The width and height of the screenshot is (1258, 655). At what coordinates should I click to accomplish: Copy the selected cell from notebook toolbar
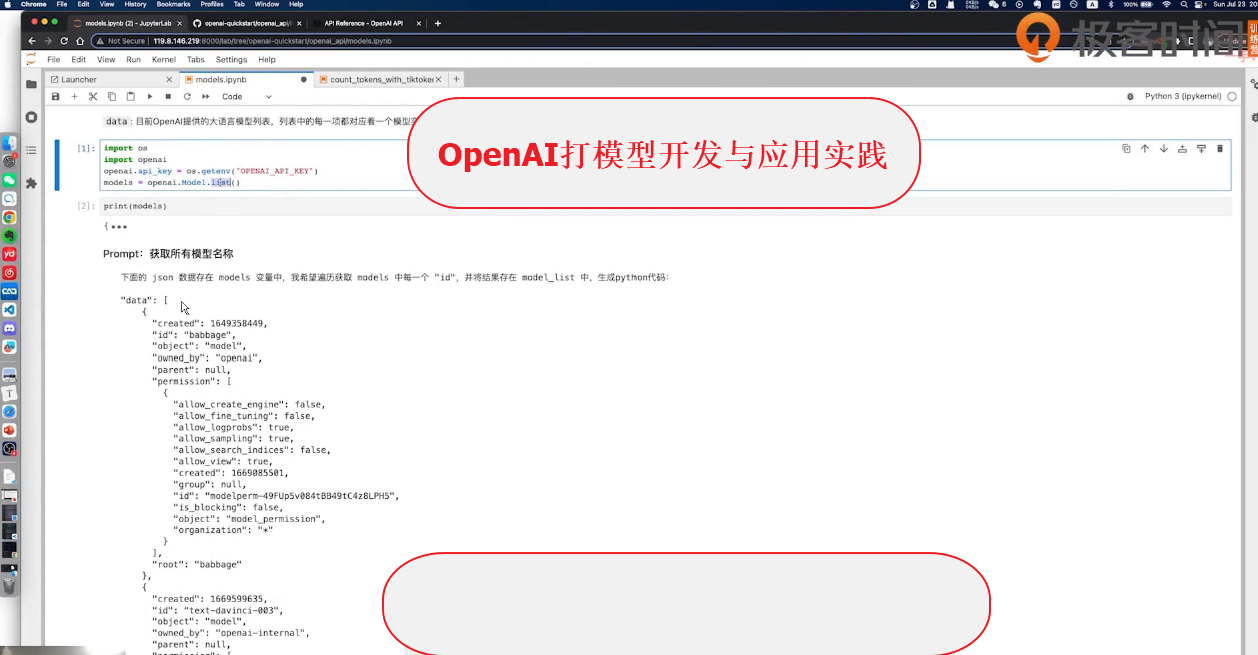click(112, 97)
